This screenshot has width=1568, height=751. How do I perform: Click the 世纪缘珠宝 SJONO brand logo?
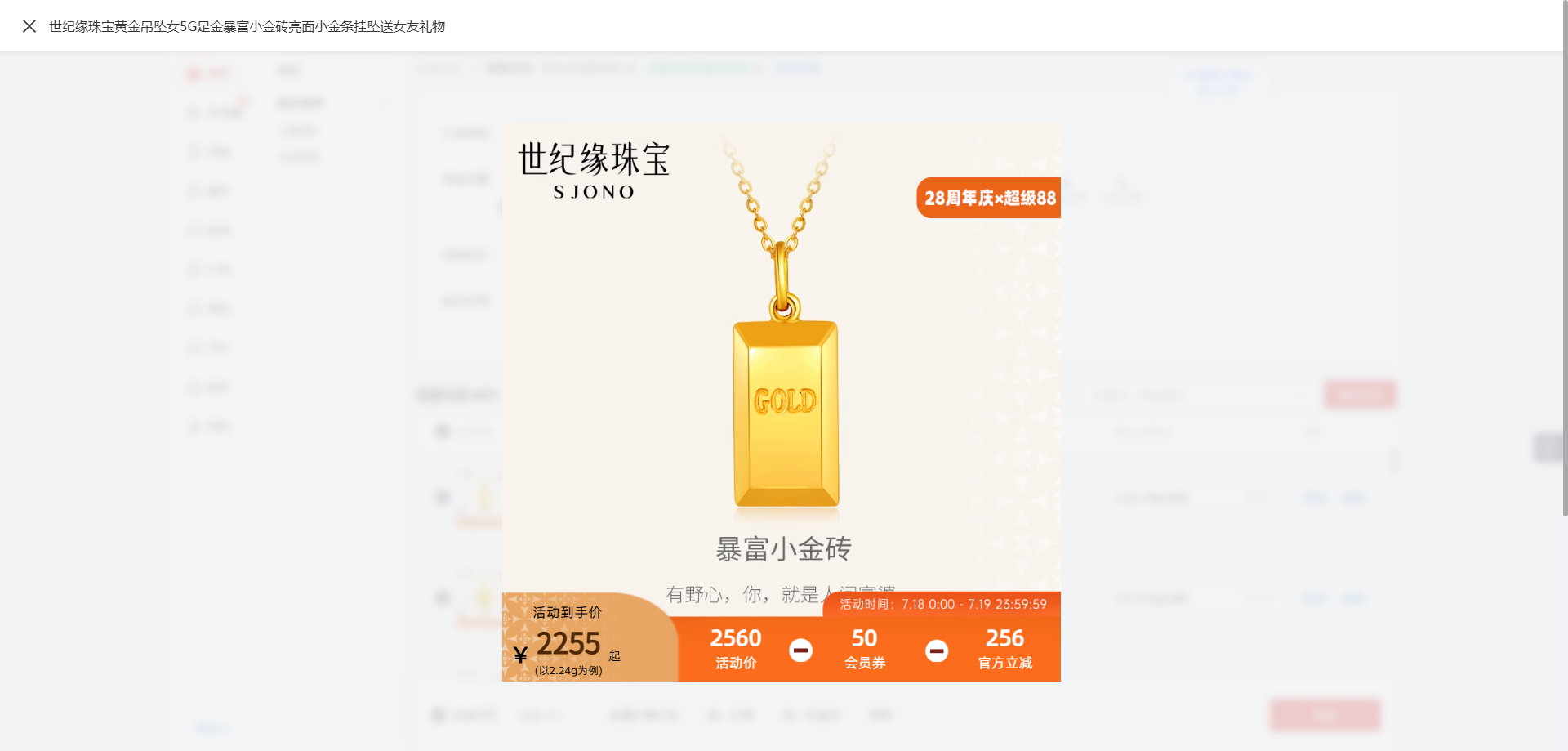tap(594, 171)
